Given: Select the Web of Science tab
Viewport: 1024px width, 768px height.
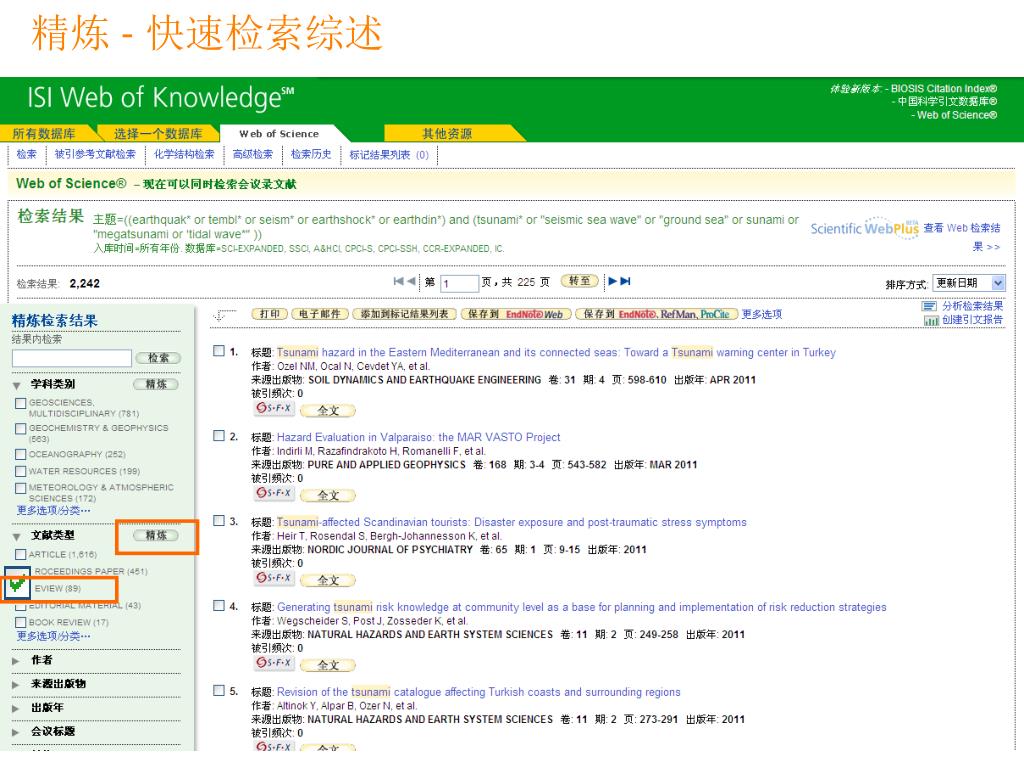Looking at the screenshot, I should 280,134.
